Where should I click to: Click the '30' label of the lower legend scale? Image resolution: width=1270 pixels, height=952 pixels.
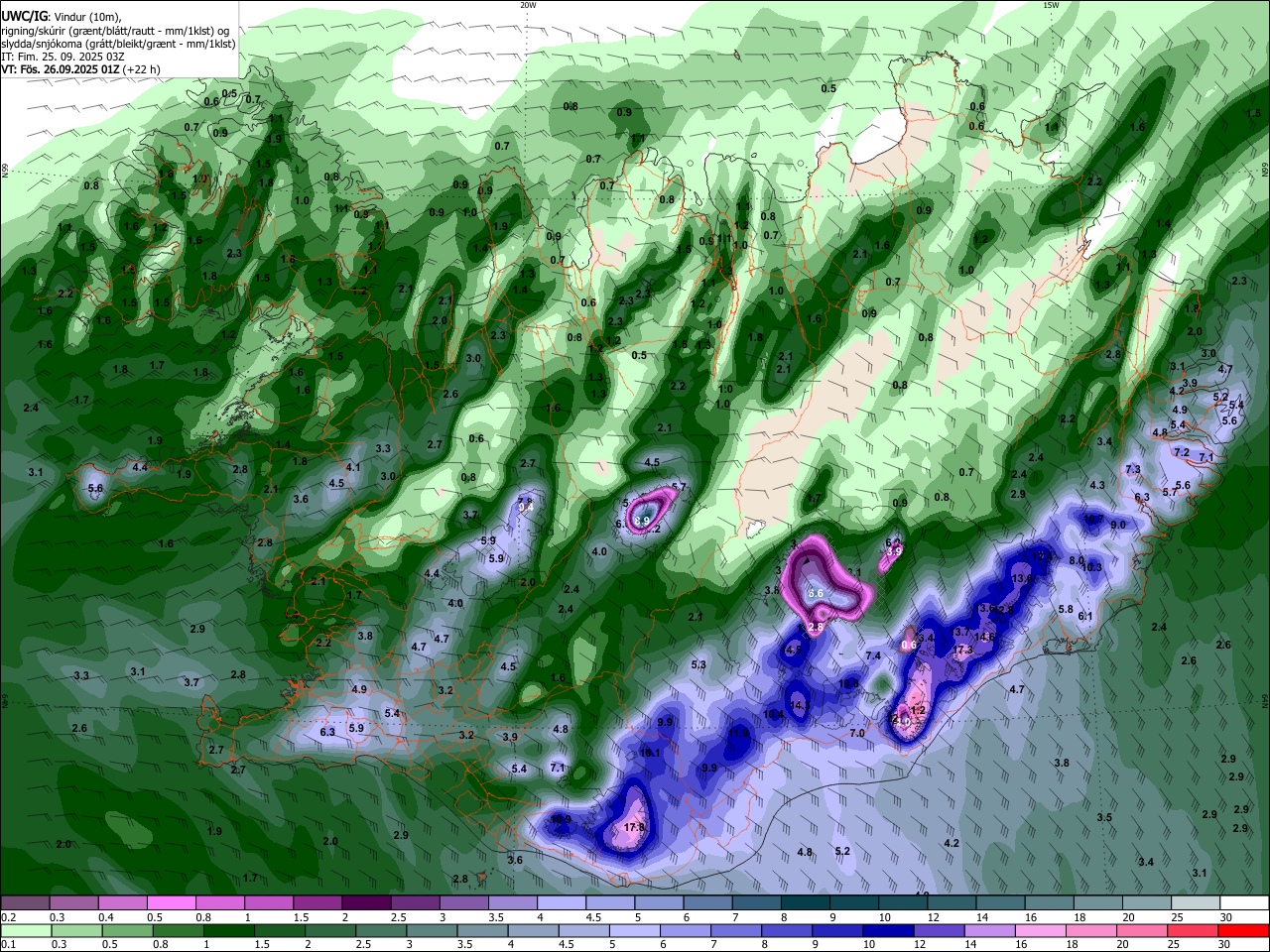point(1226,945)
